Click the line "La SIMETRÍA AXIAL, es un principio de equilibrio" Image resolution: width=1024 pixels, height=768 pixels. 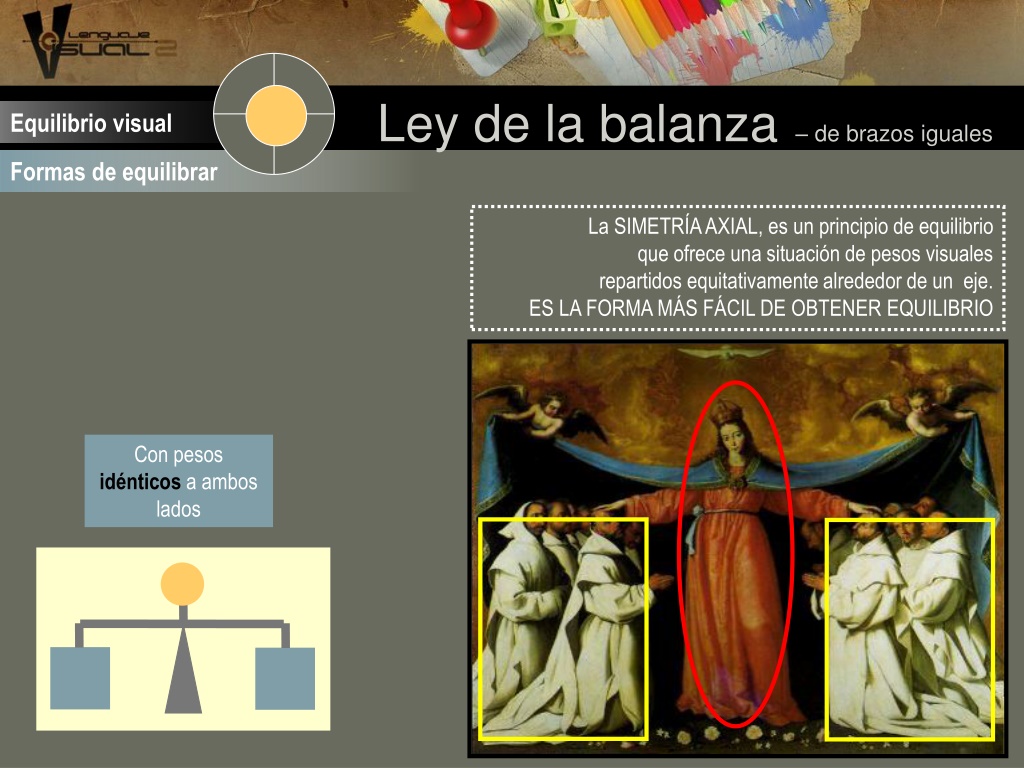click(x=790, y=227)
